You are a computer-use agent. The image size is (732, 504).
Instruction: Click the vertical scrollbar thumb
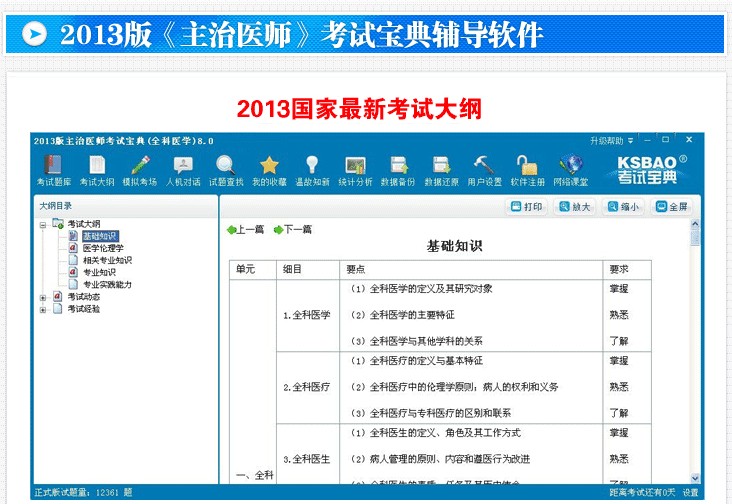[x=695, y=237]
